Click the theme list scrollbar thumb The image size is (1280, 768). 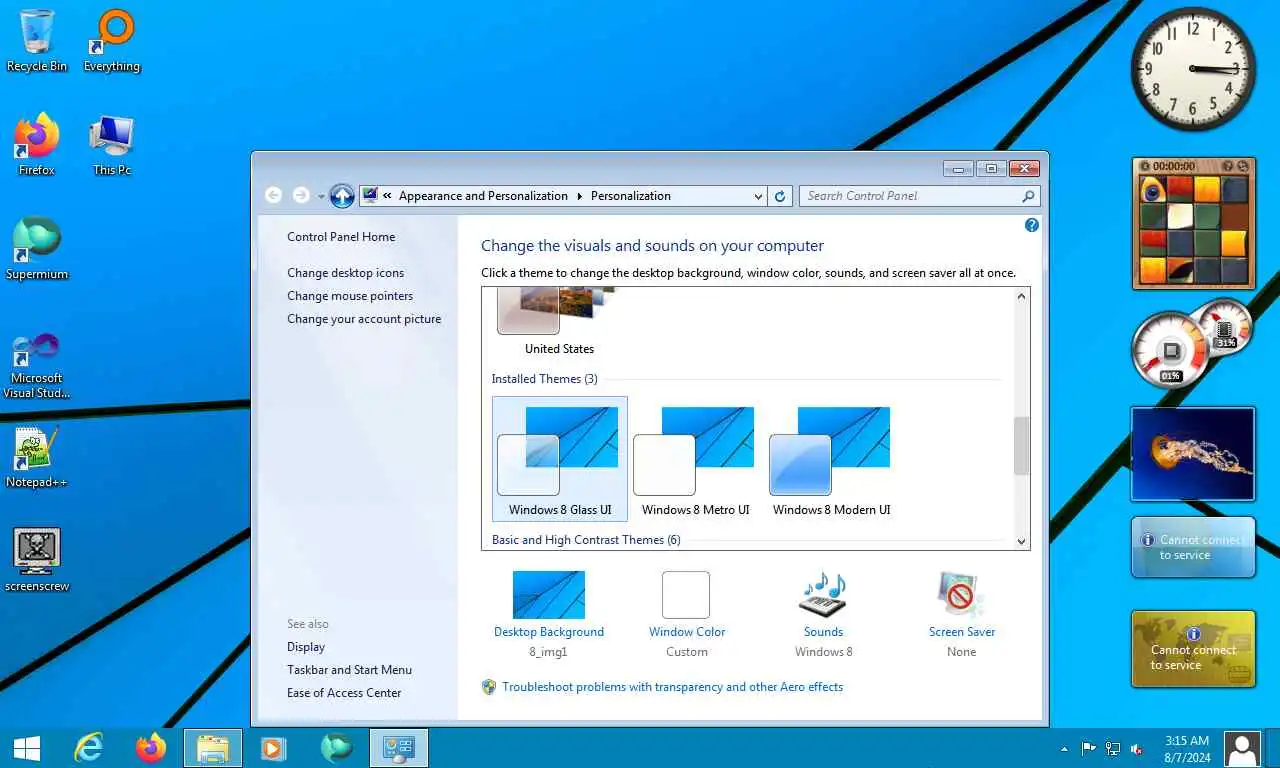click(1021, 446)
